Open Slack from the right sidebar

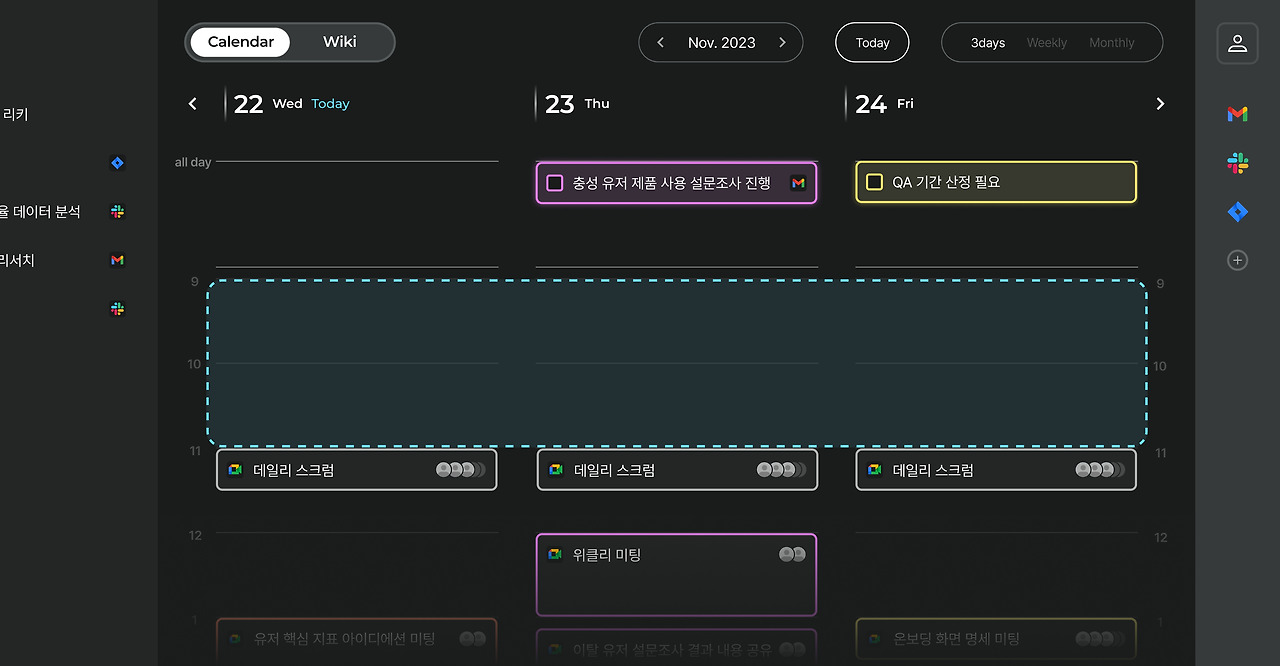click(1237, 163)
